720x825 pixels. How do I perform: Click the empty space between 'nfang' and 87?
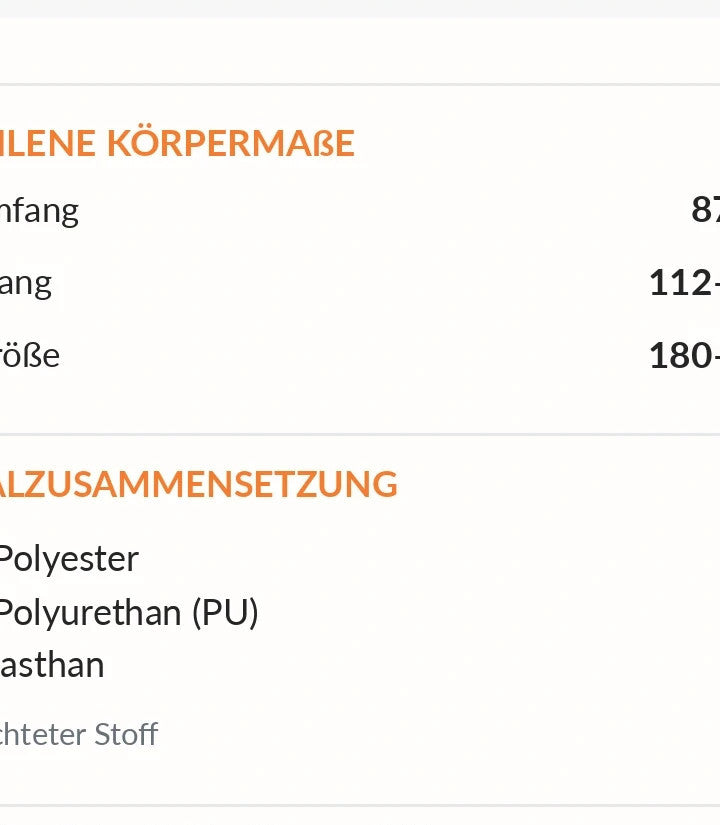[384, 210]
